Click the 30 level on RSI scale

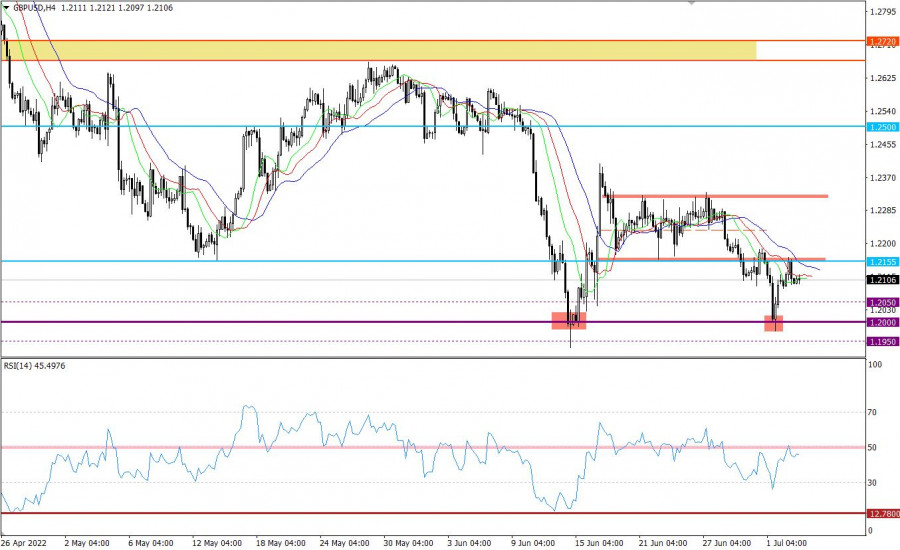coord(872,483)
